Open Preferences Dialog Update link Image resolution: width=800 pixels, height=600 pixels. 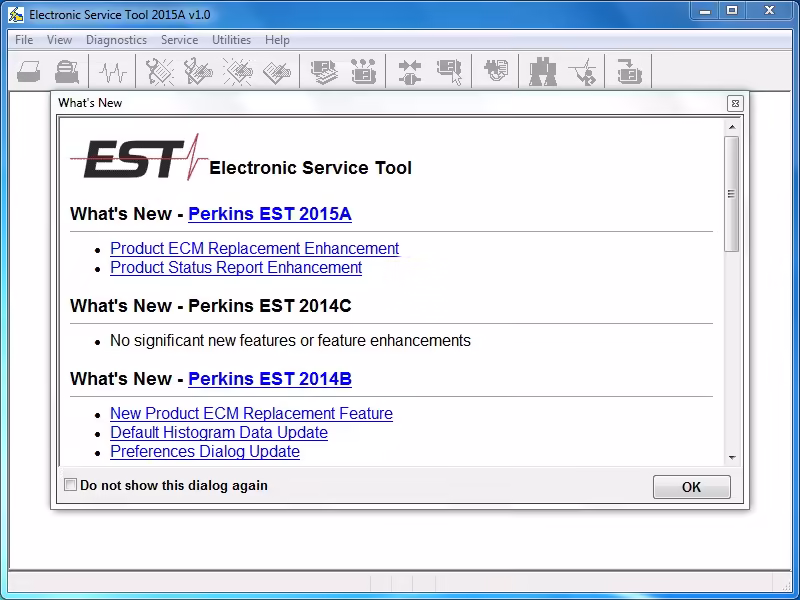205,452
